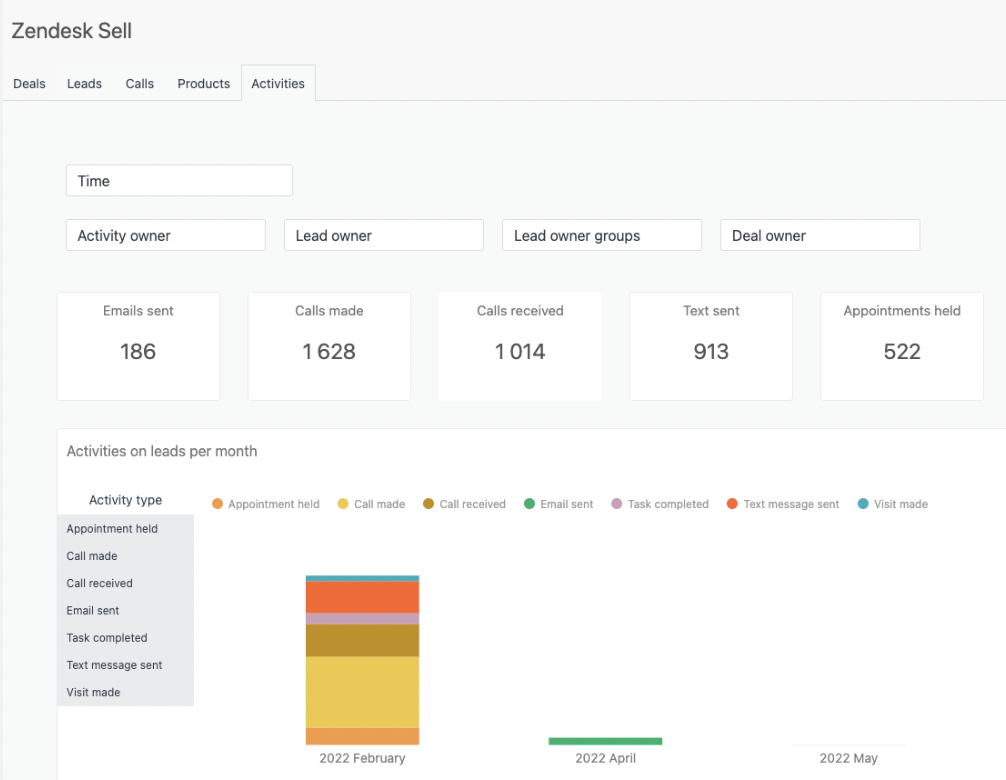
Task: Select Call received in Activity type list
Action: click(x=99, y=583)
